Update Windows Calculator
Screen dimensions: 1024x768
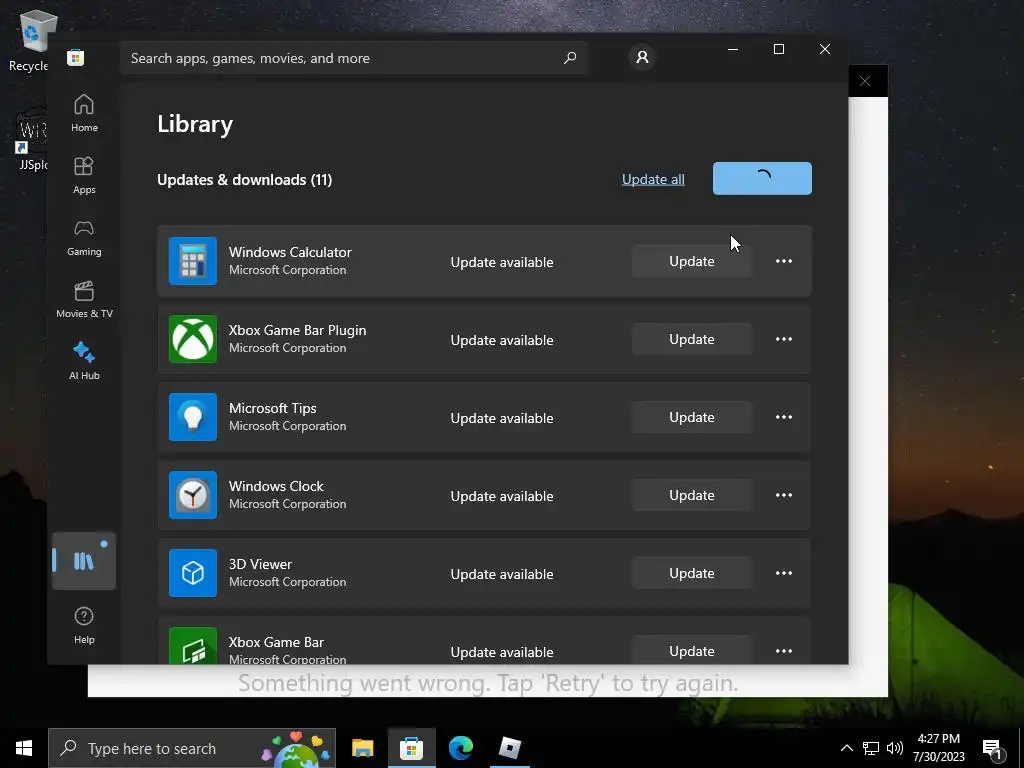click(x=692, y=261)
